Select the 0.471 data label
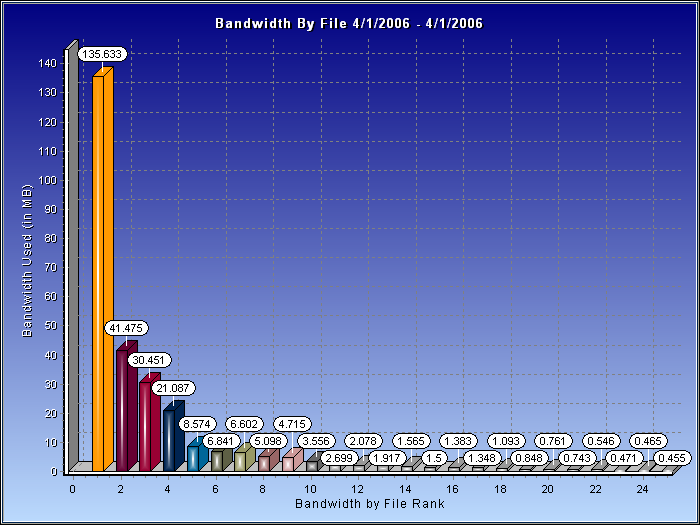 point(624,458)
